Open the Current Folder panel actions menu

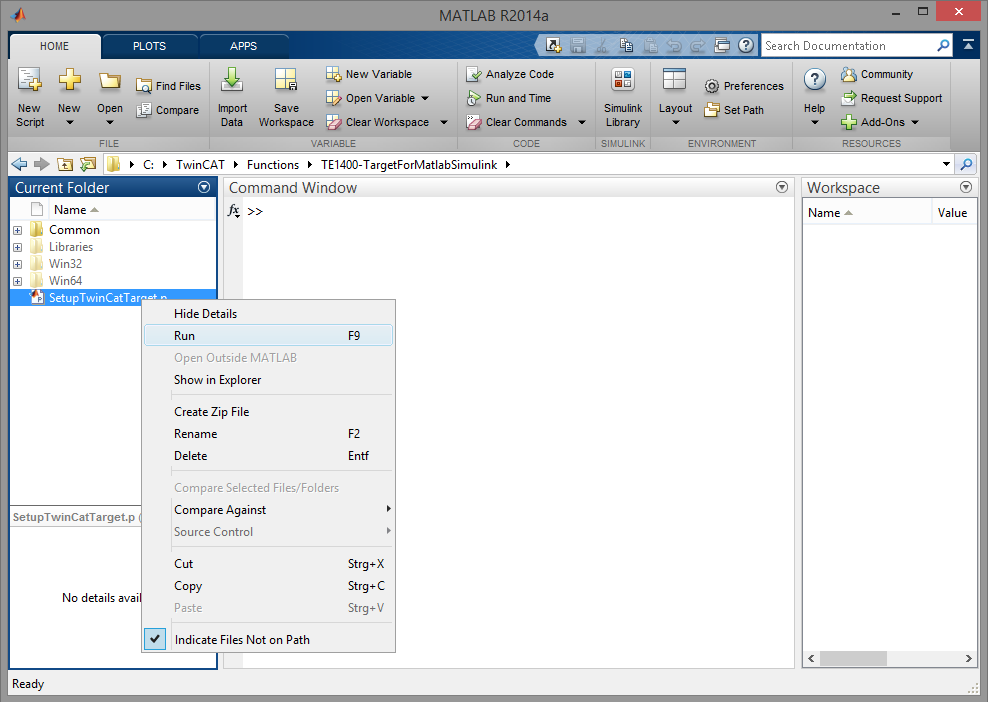(x=204, y=187)
